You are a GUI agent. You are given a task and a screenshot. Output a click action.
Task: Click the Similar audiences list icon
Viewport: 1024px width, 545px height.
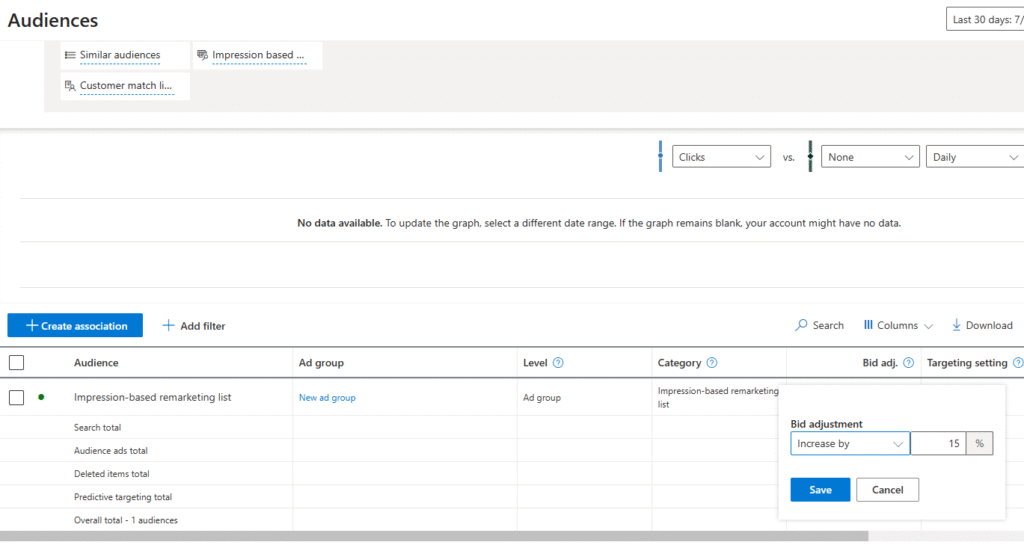(x=70, y=55)
